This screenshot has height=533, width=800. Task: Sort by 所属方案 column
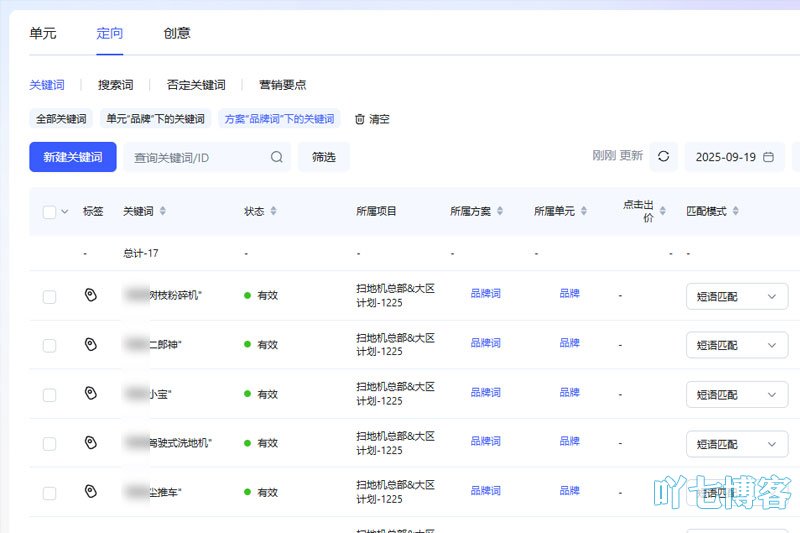(x=500, y=211)
